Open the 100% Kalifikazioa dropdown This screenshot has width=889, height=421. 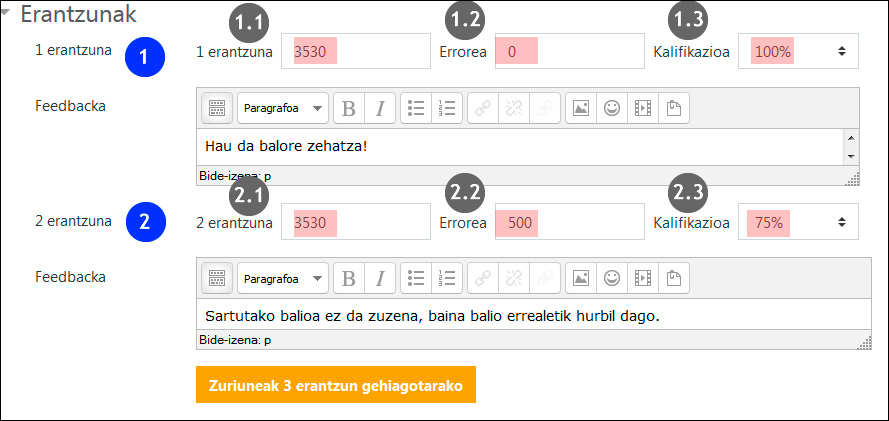(797, 50)
